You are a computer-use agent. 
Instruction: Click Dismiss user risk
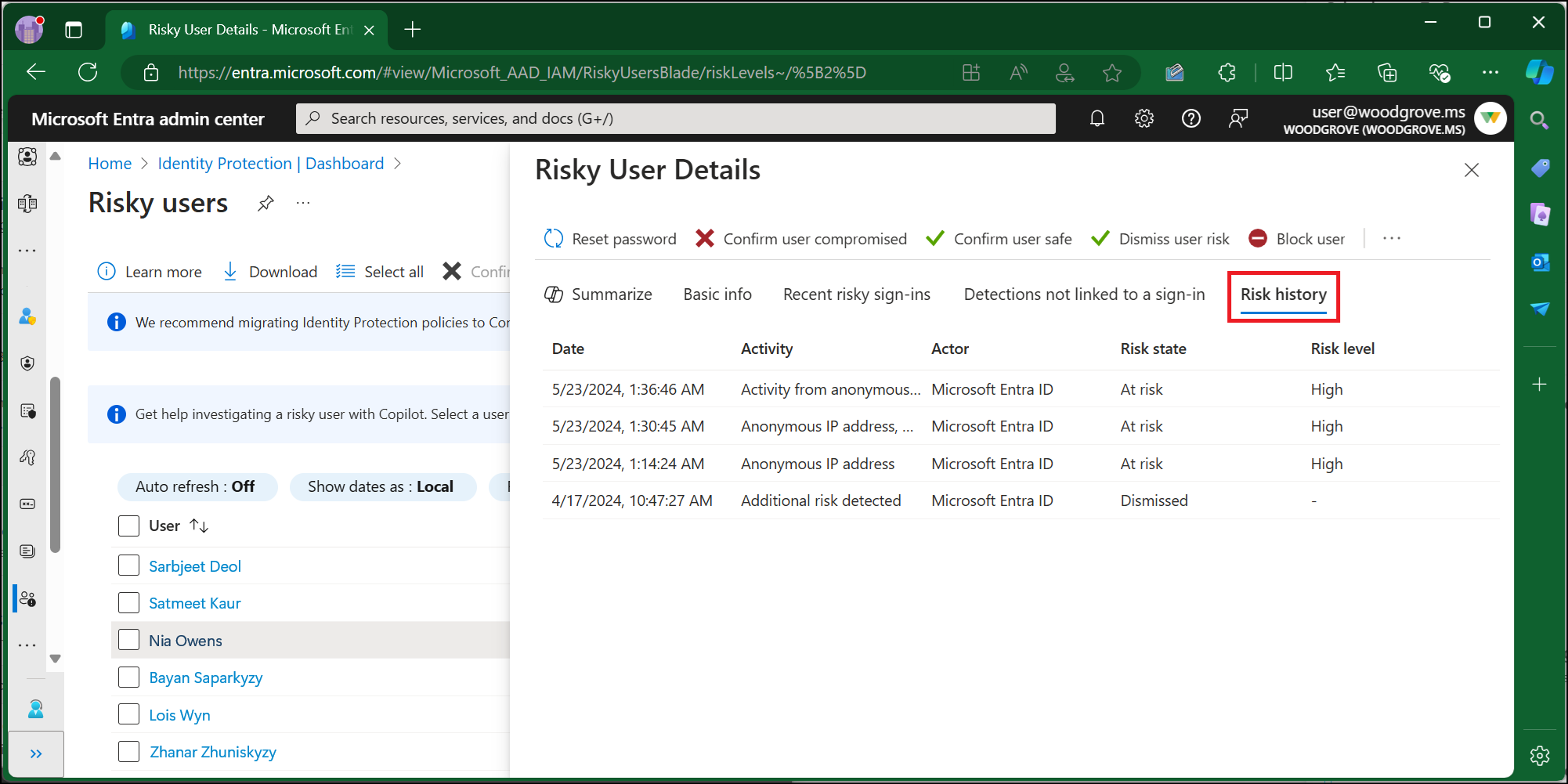click(1161, 239)
